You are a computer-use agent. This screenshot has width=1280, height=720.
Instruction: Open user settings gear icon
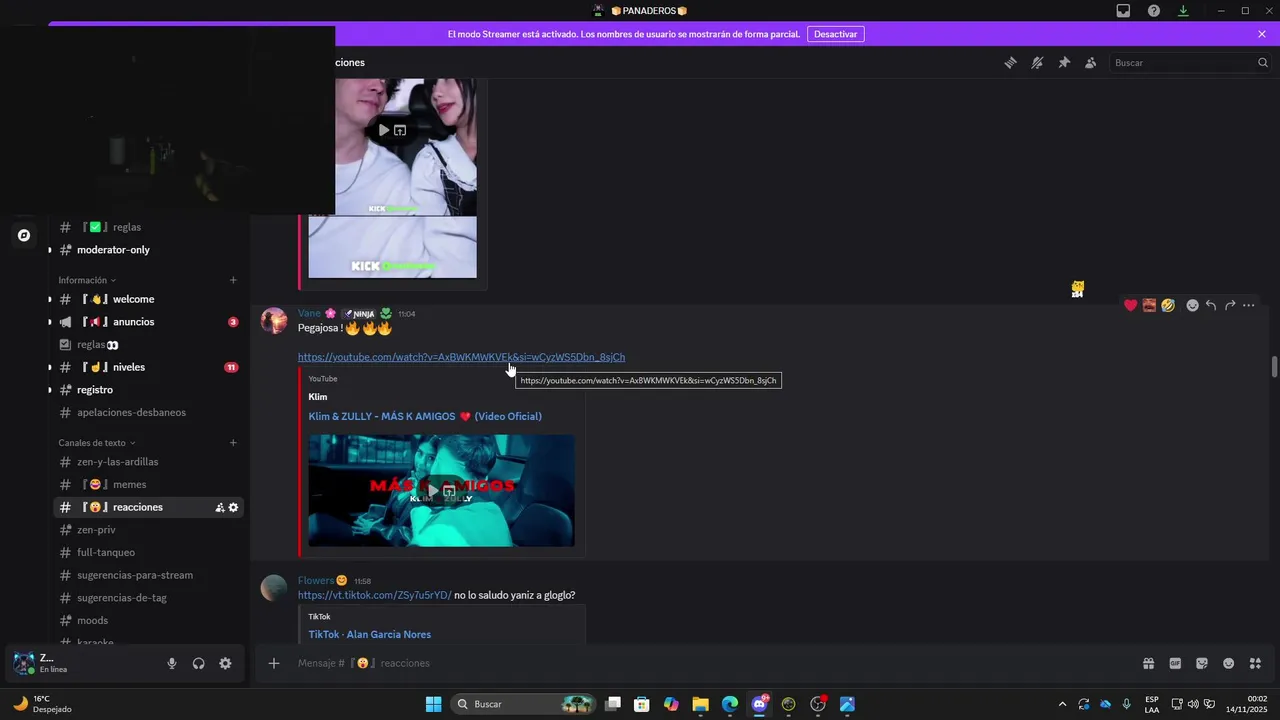(x=225, y=663)
